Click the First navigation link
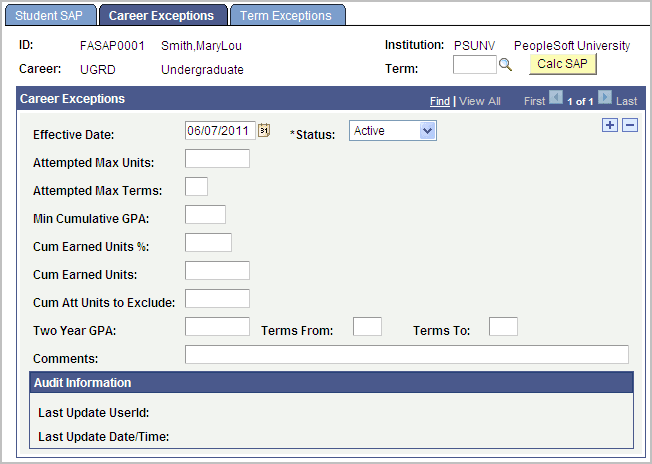Viewport: 652px width, 464px height. pos(534,101)
